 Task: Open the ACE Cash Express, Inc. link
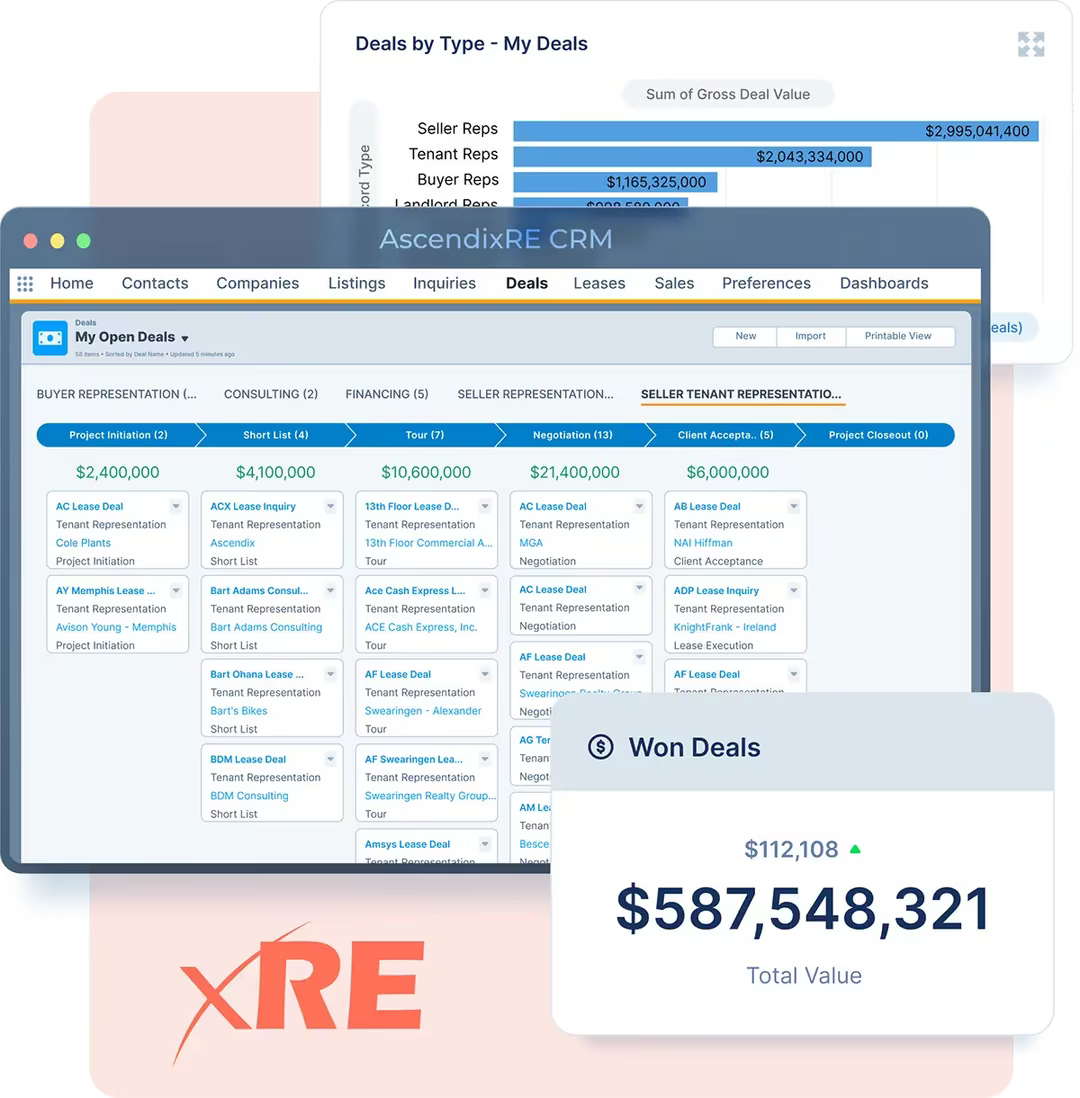tap(420, 627)
